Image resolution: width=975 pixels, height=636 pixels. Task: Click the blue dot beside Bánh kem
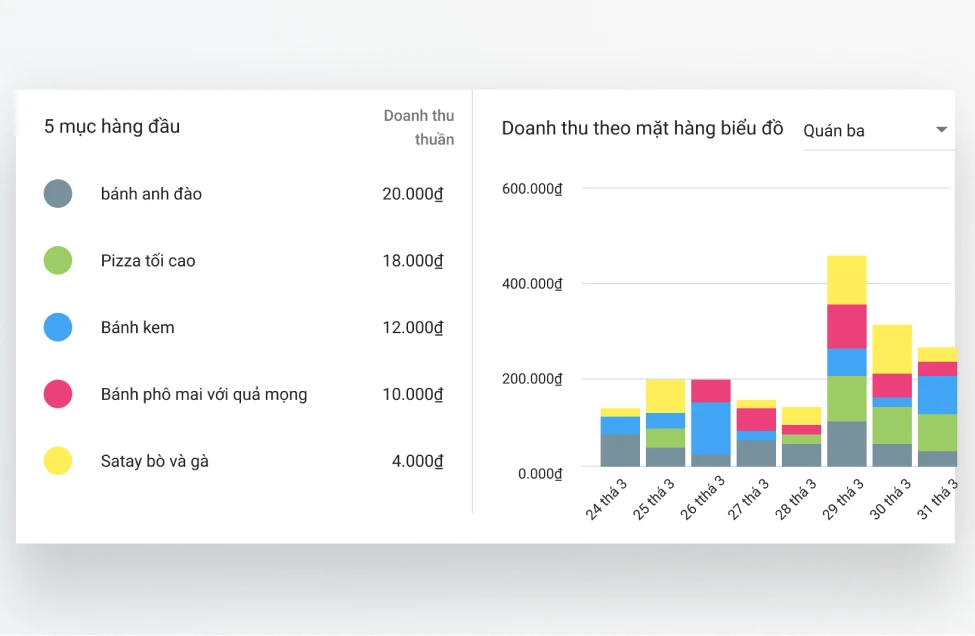(x=57, y=327)
